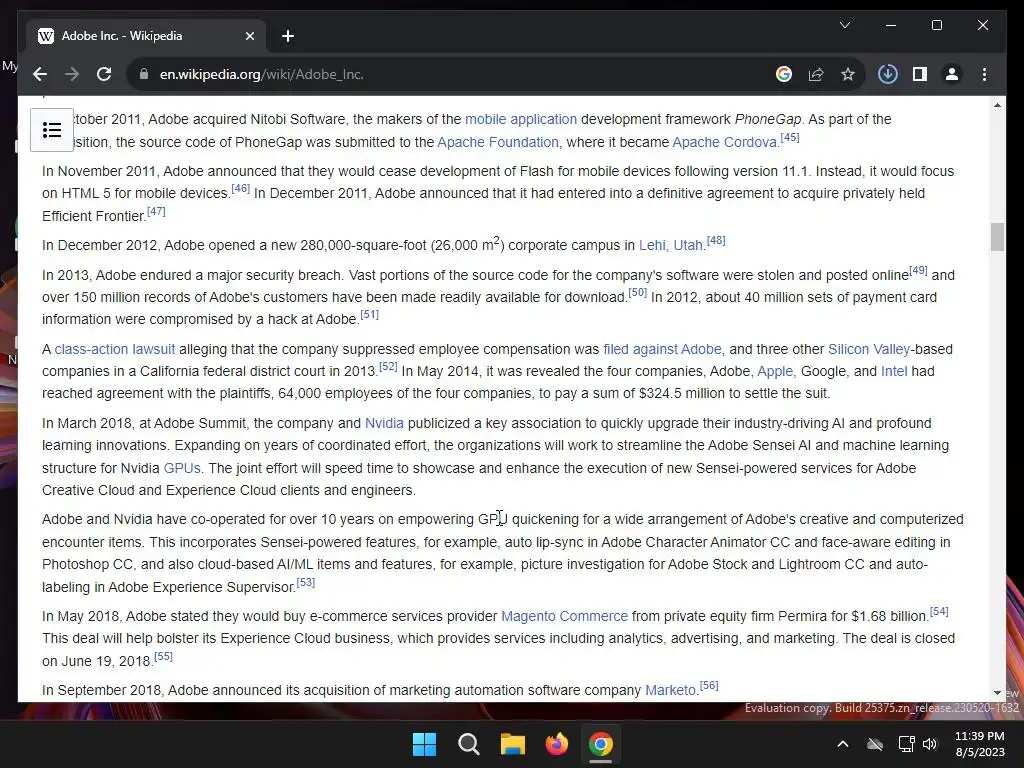This screenshot has width=1024, height=768.
Task: View site security lock info
Action: pyautogui.click(x=144, y=74)
